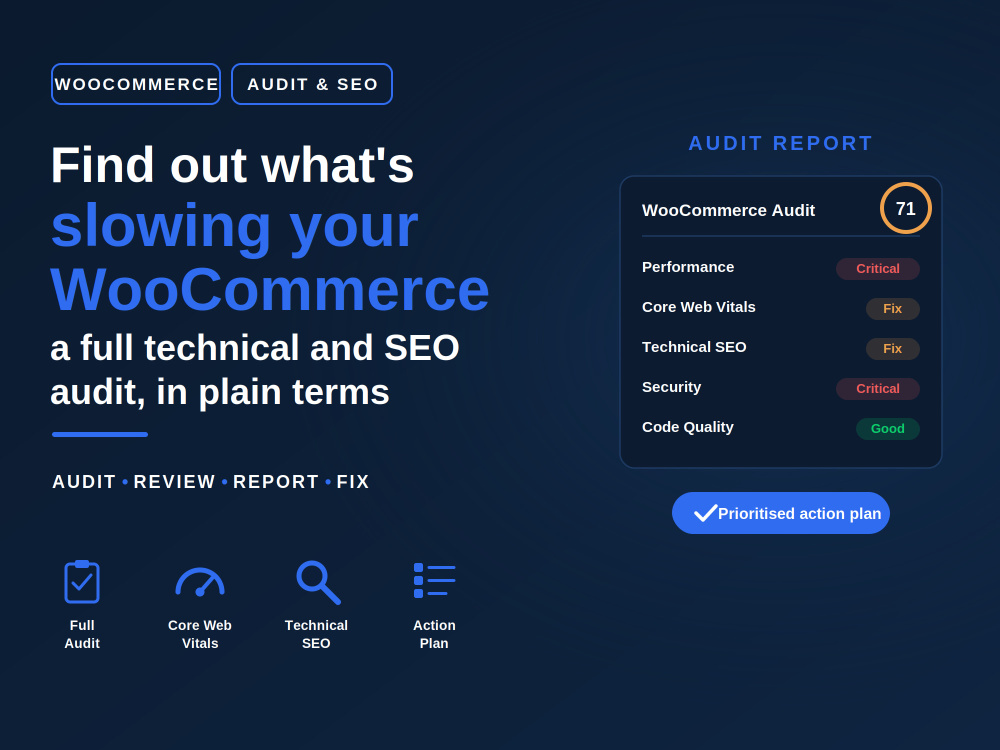Click the Critical badge beside Security

pyautogui.click(x=878, y=388)
